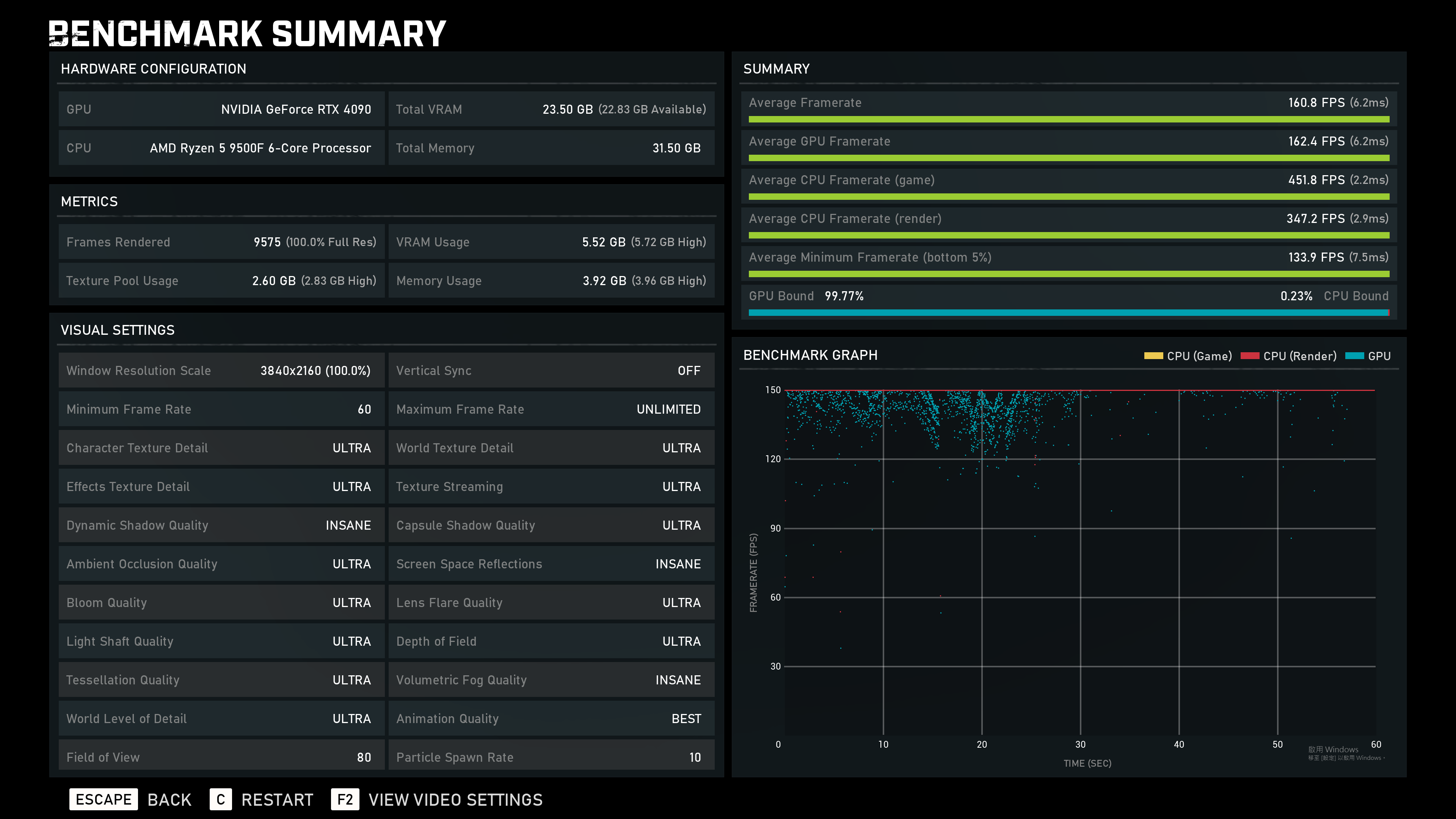Screen dimensions: 1456x819
Task: Click the teal GPU legend swatch
Action: point(1354,356)
